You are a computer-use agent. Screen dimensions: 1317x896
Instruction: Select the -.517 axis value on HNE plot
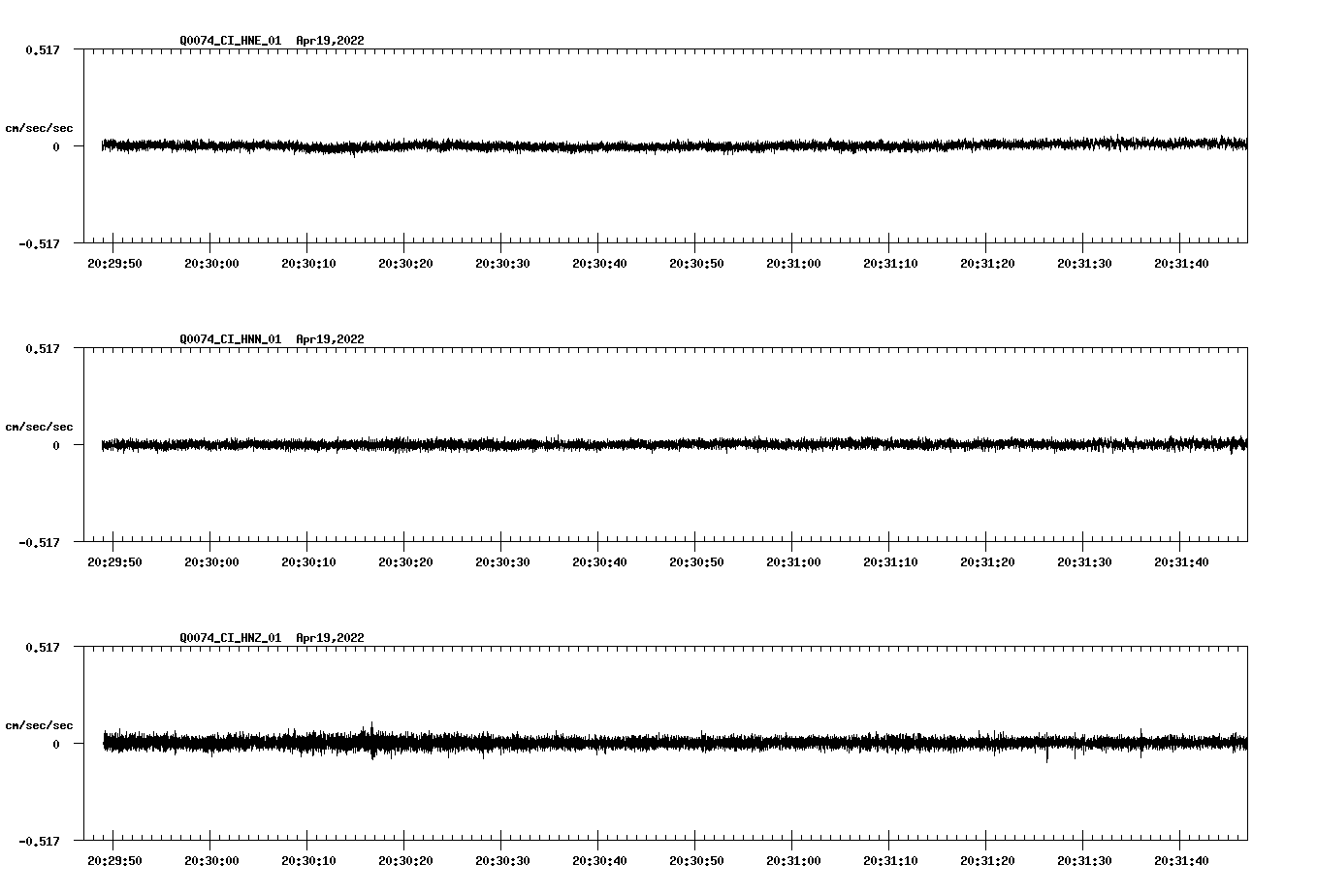click(40, 243)
